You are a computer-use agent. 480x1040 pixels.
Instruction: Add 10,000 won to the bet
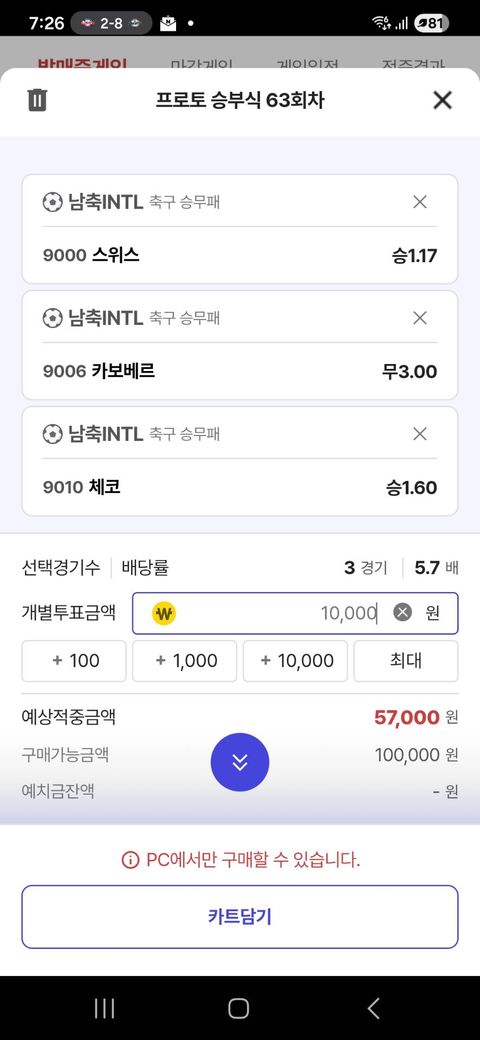tap(295, 661)
